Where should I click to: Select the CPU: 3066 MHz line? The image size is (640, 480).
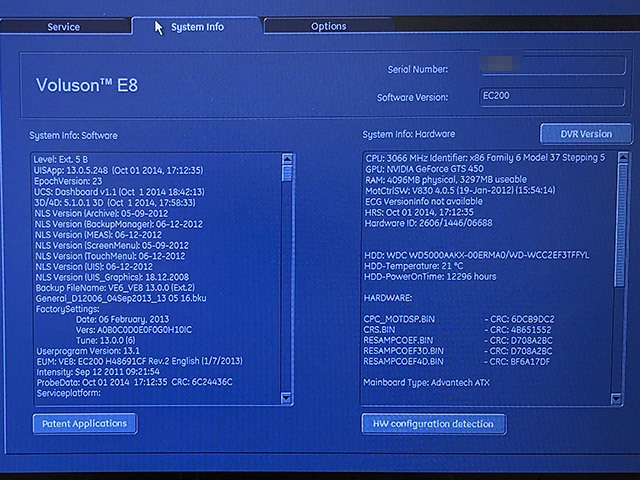[485, 158]
